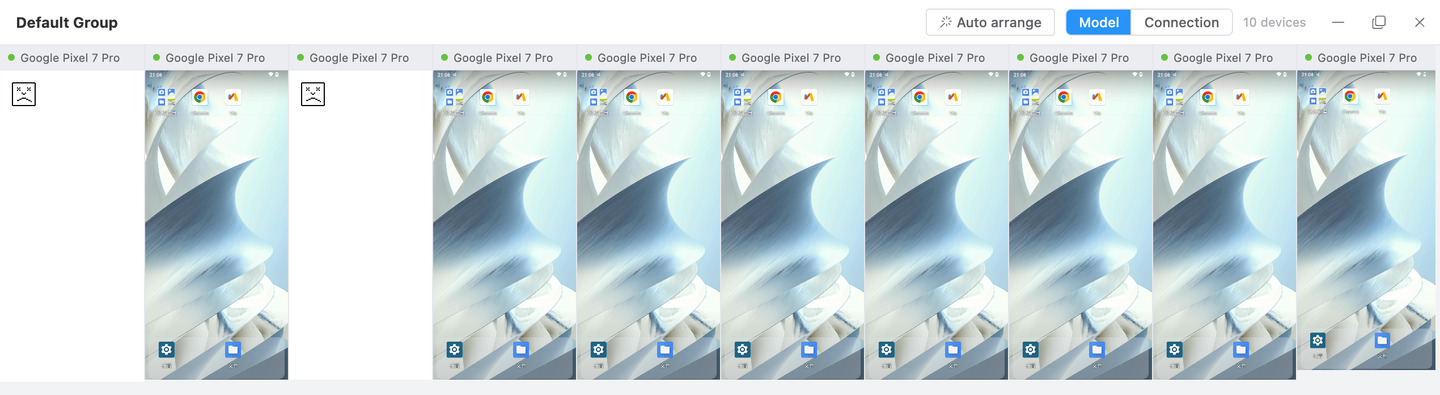Maximize the Default Group window
Image resolution: width=1440 pixels, height=395 pixels.
coord(1379,22)
